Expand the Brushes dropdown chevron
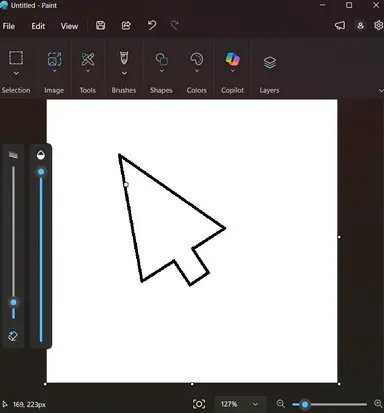Screen dimensions: 384x413 [x=124, y=73]
